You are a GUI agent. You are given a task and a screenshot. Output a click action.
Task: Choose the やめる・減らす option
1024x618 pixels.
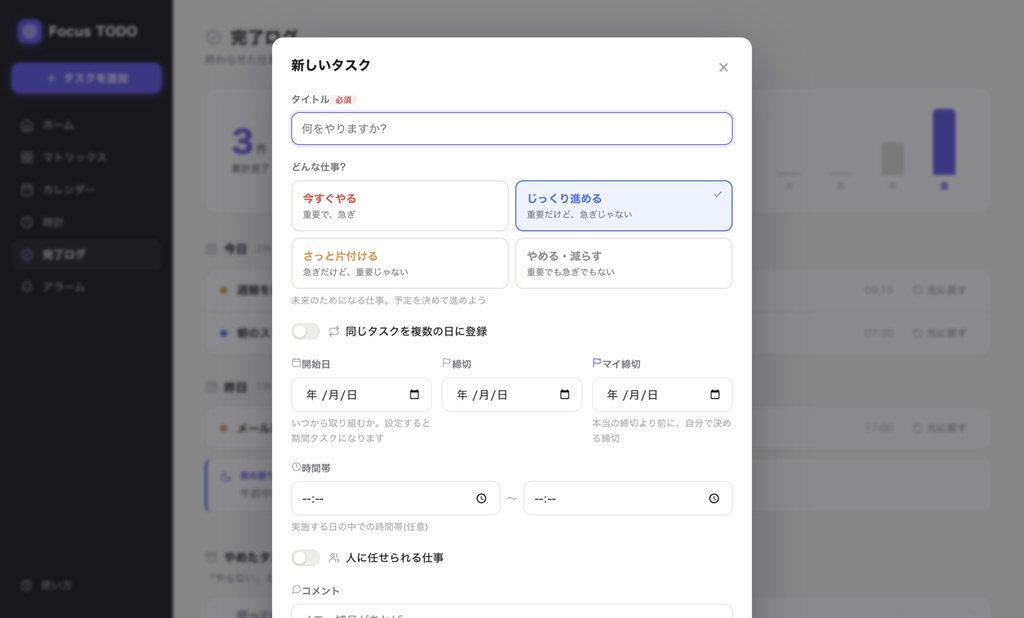[624, 263]
